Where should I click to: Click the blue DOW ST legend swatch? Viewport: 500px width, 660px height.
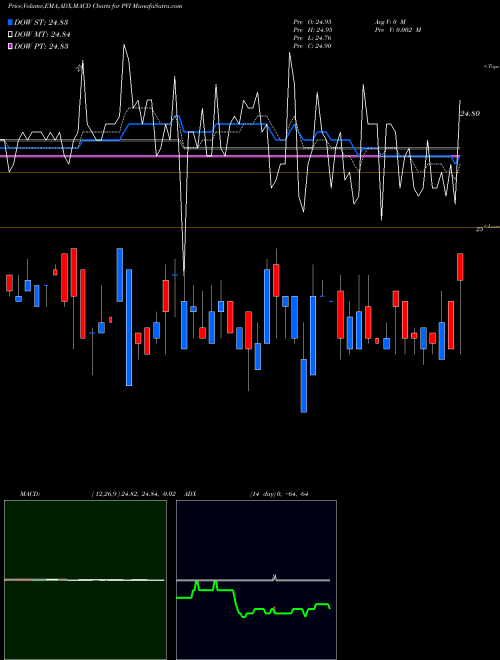tap(10, 22)
